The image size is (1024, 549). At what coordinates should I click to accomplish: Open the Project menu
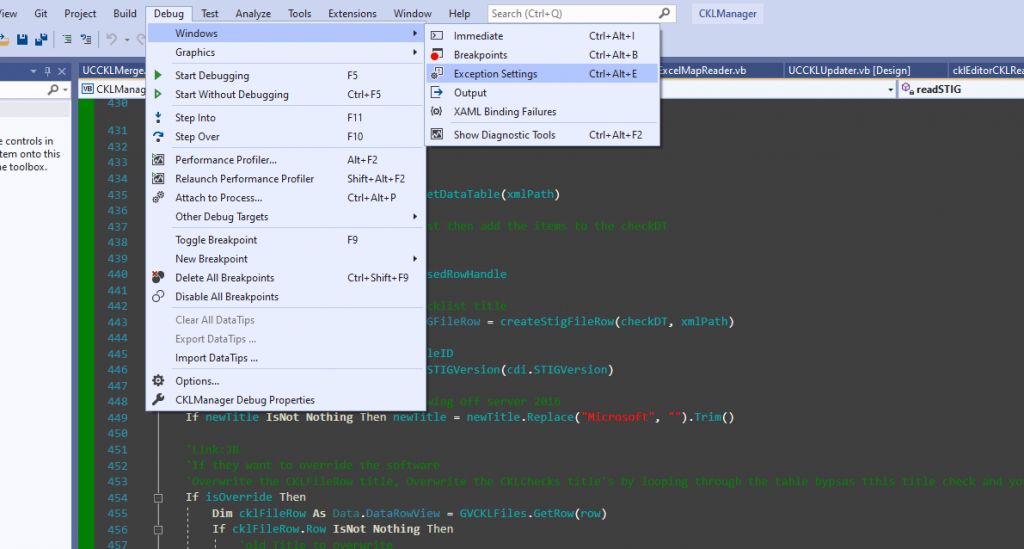(80, 14)
